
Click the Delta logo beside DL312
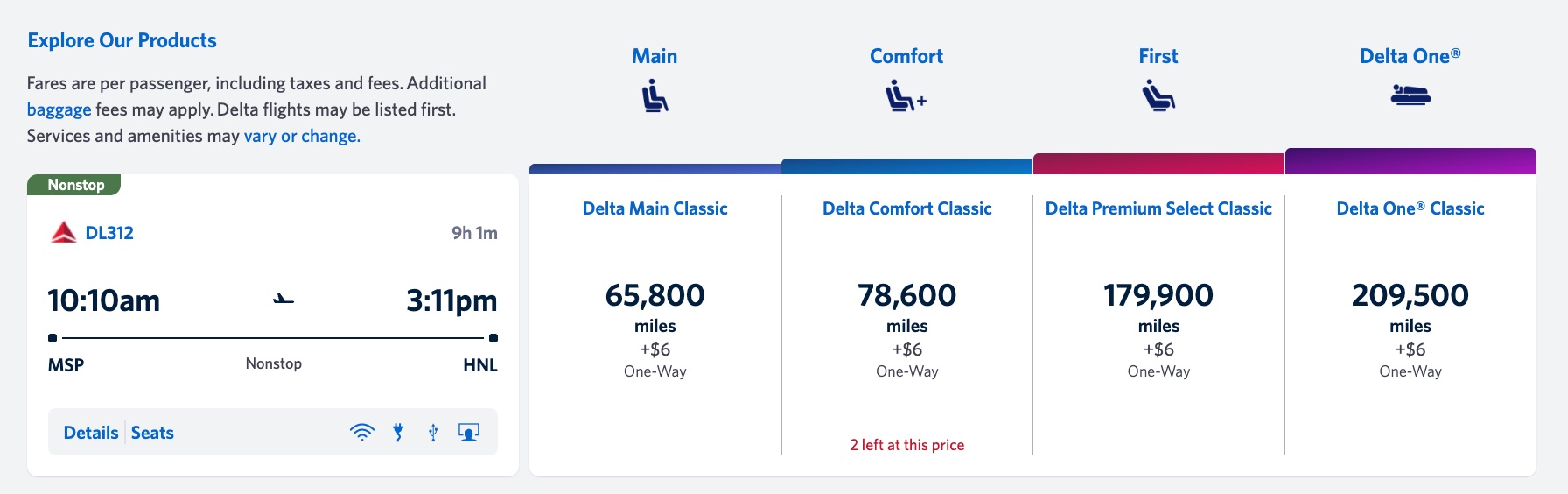click(x=63, y=233)
